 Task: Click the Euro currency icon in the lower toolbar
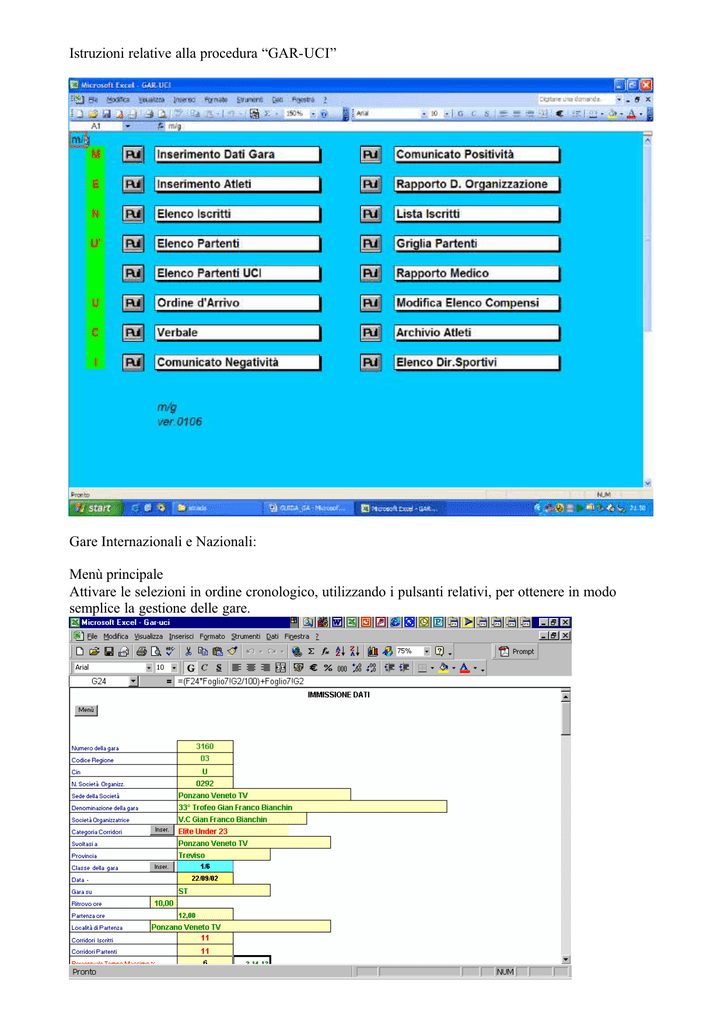point(313,667)
